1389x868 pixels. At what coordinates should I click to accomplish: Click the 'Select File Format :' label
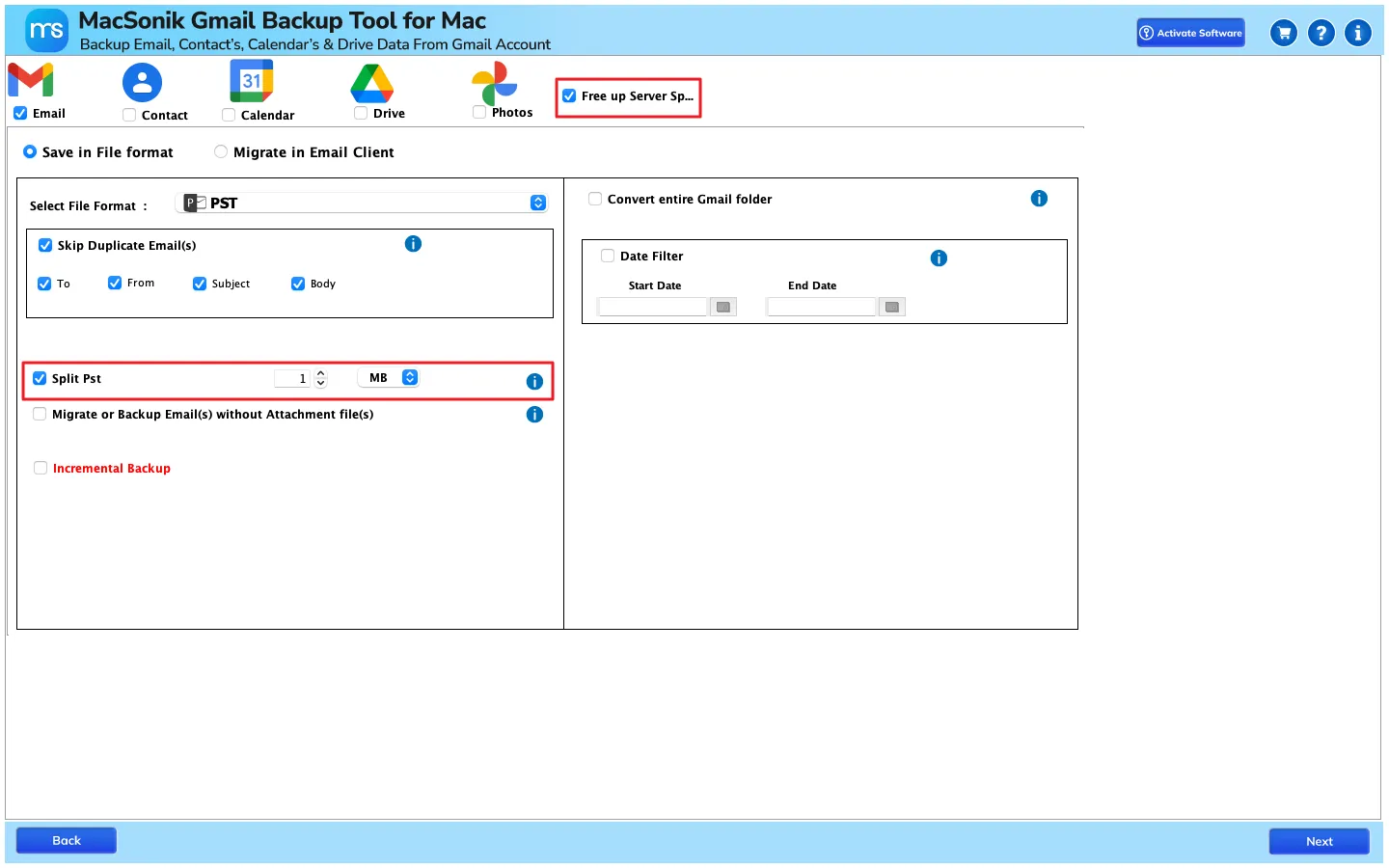tap(89, 206)
